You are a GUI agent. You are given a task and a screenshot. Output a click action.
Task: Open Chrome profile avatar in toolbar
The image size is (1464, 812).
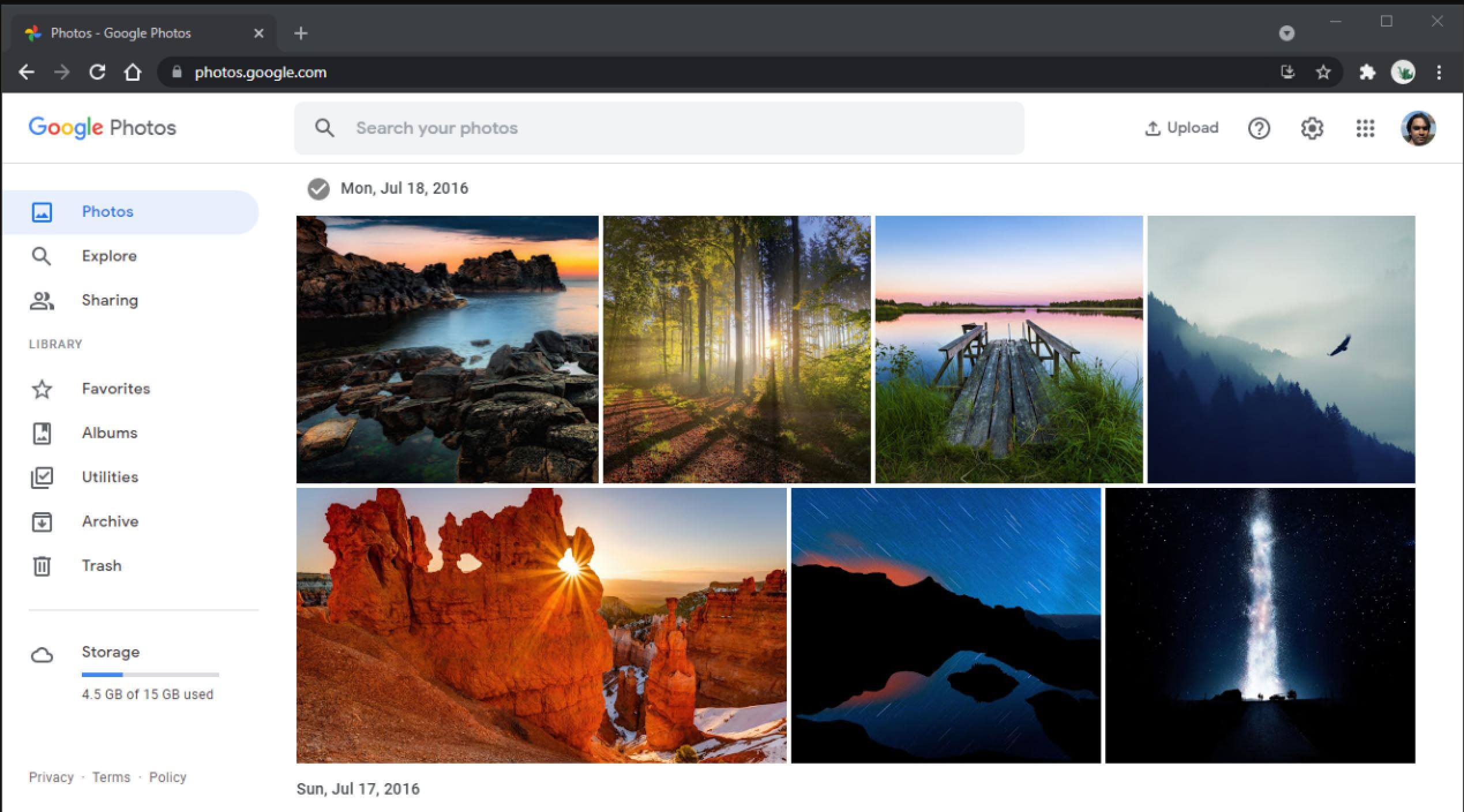coord(1403,73)
